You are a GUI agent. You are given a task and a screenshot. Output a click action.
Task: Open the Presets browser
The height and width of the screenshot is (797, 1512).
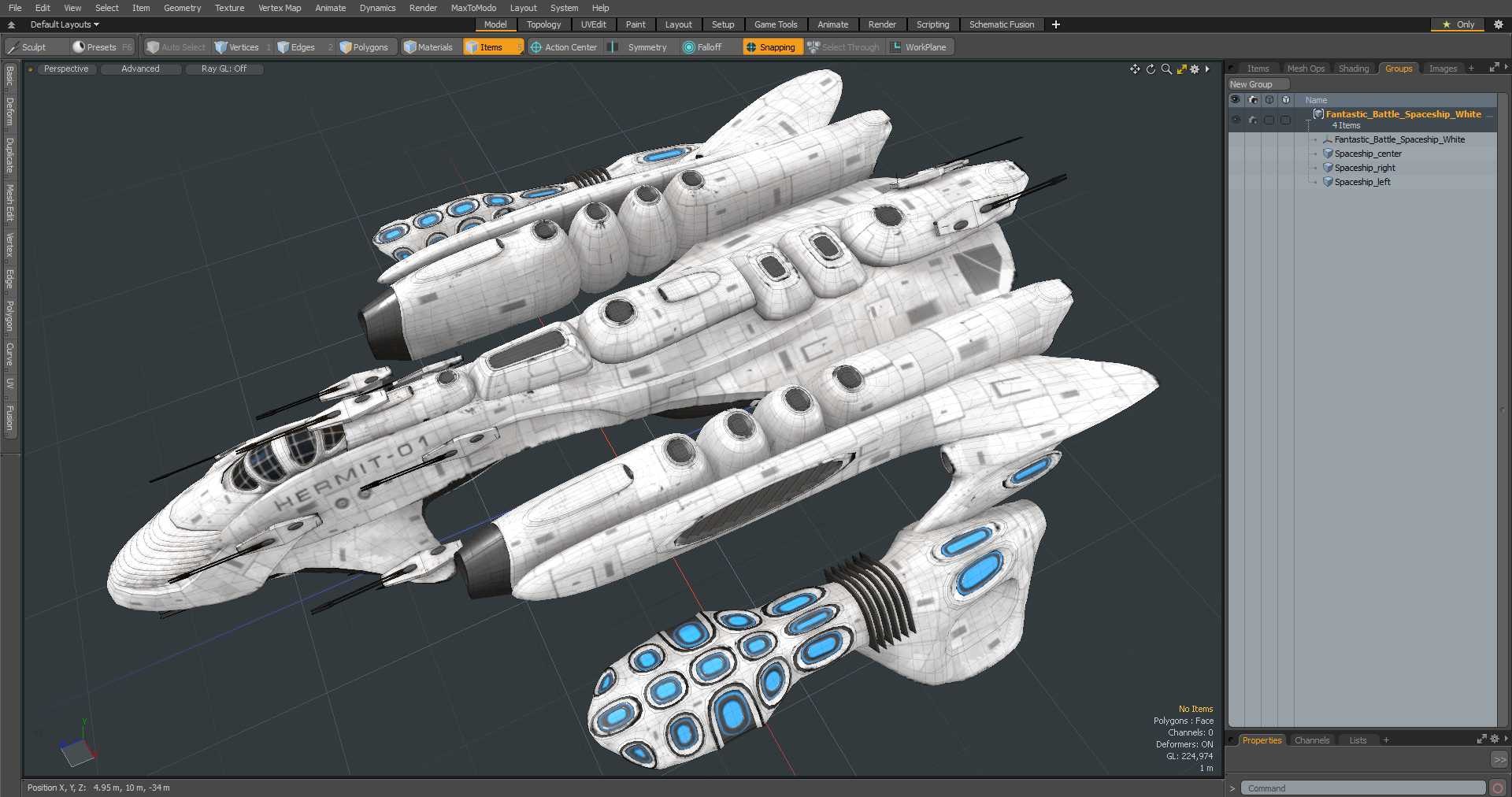tap(102, 47)
